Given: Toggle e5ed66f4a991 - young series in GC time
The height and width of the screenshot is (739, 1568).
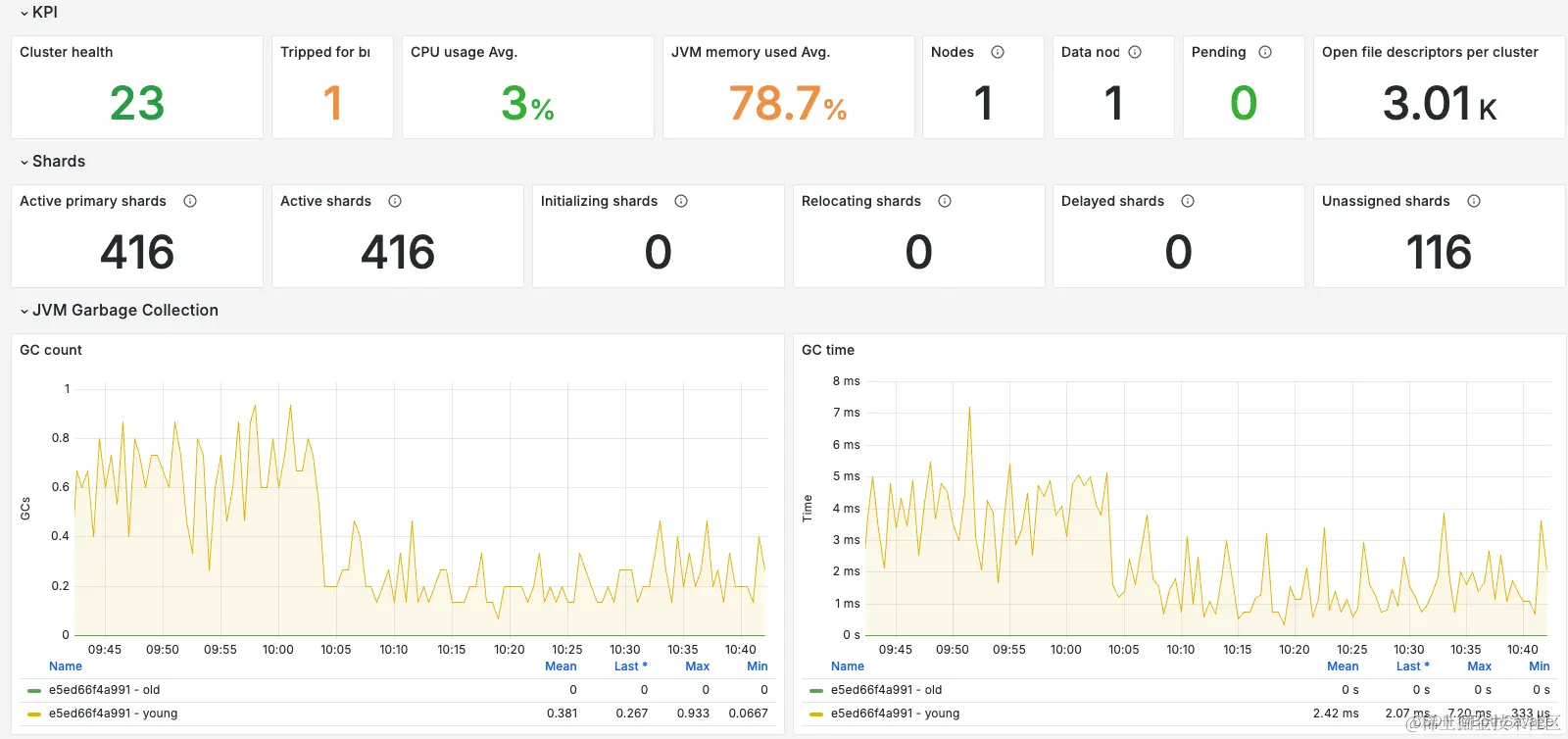Looking at the screenshot, I should pos(895,714).
